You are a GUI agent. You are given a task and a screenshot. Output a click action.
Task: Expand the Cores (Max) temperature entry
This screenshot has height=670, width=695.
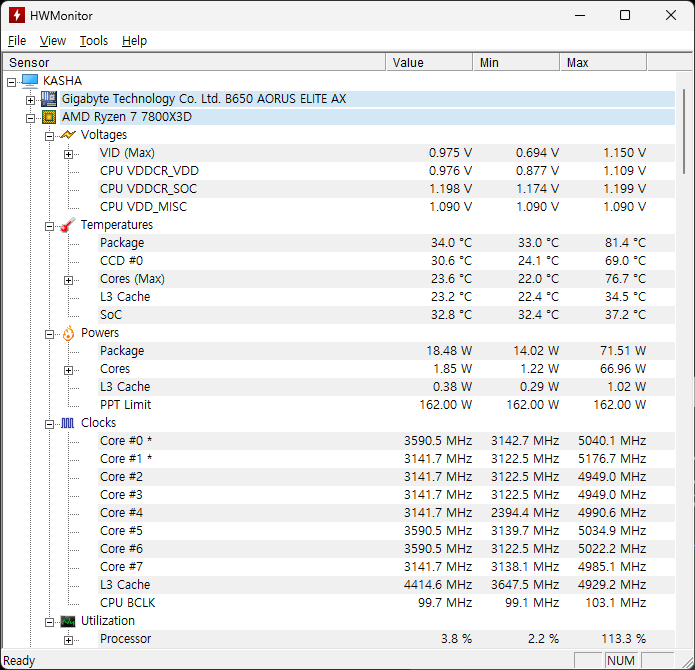[x=68, y=280]
